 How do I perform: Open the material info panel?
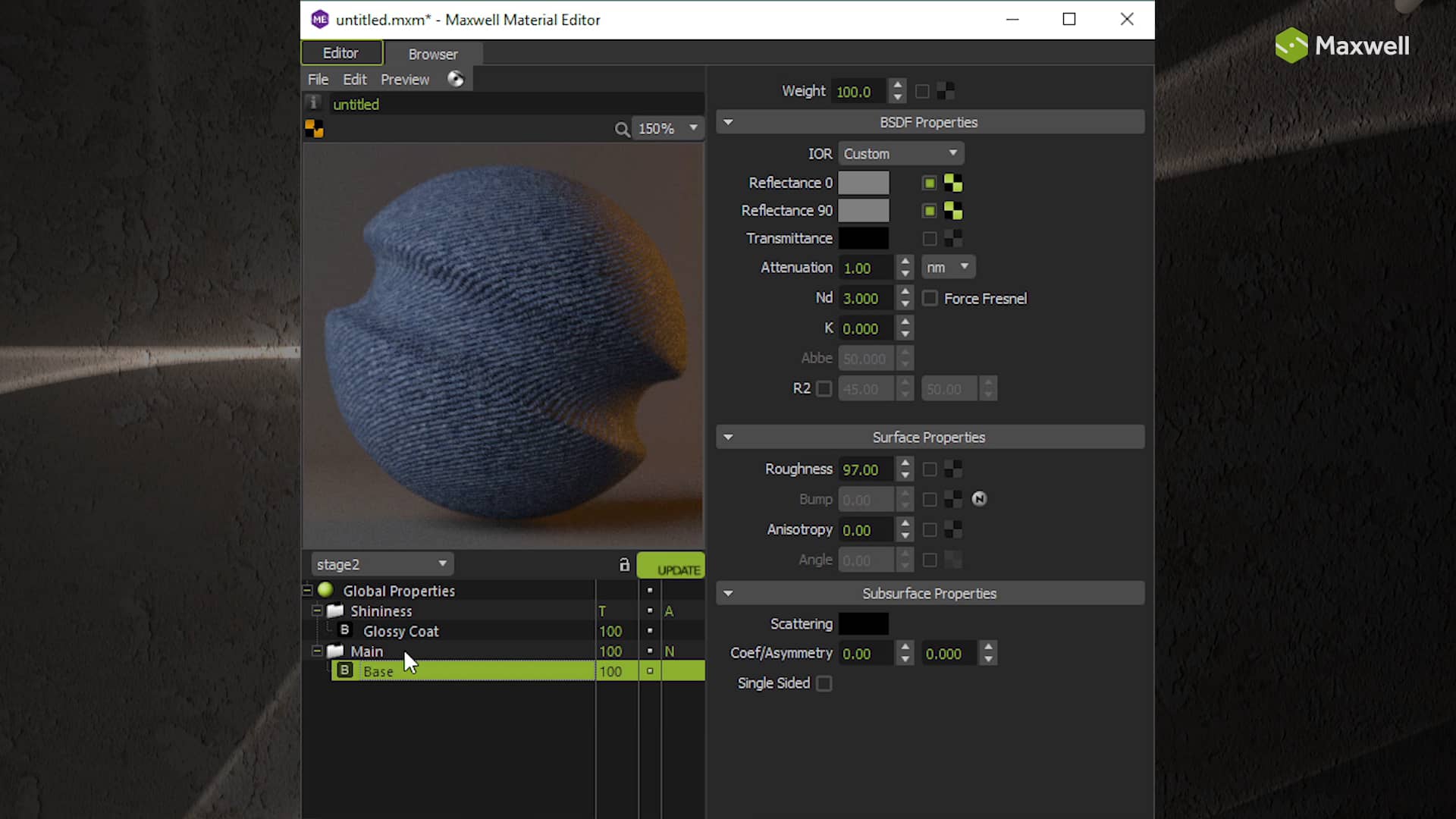[x=314, y=102]
